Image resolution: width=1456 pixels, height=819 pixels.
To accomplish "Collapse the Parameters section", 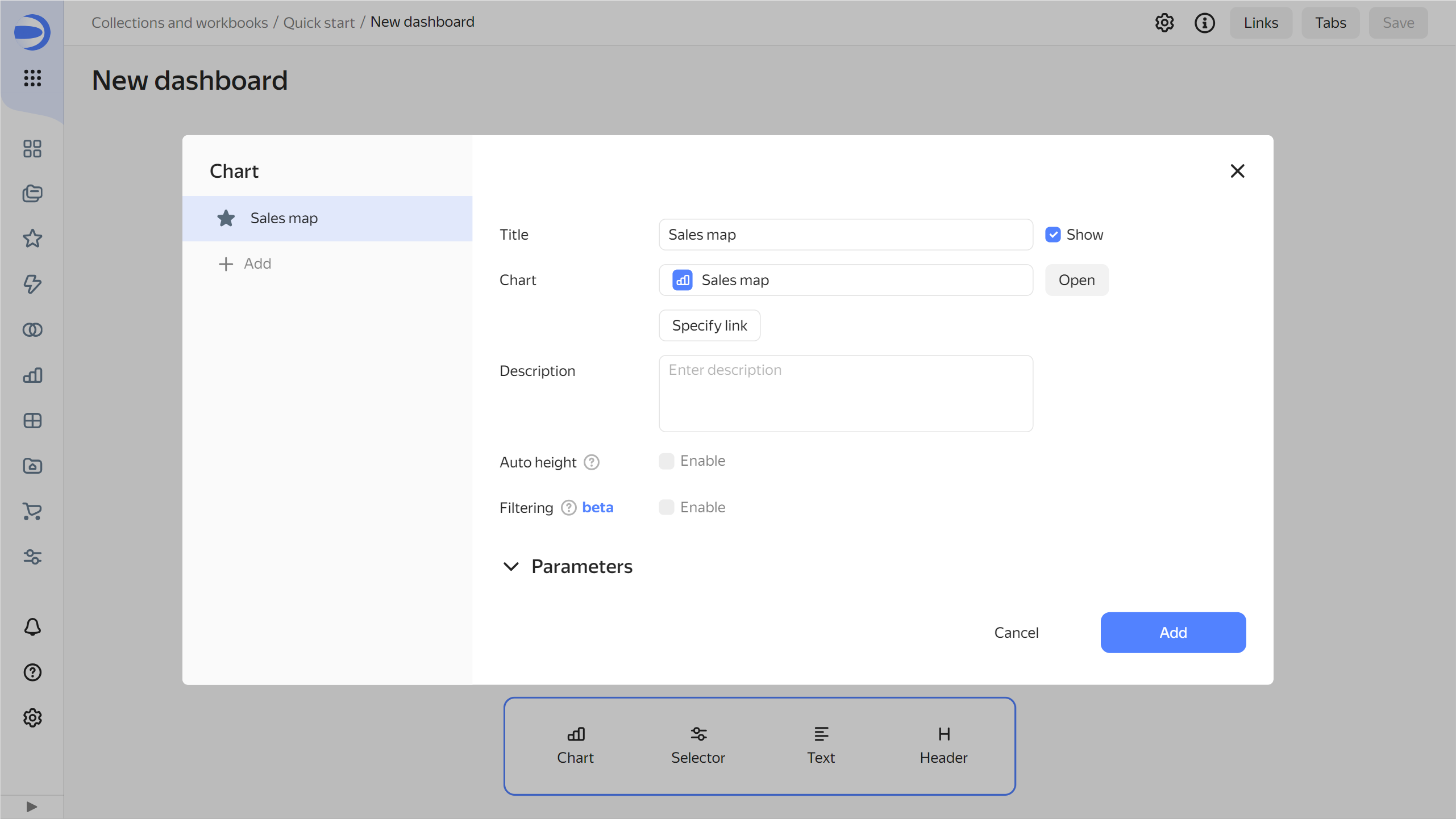I will tap(510, 566).
